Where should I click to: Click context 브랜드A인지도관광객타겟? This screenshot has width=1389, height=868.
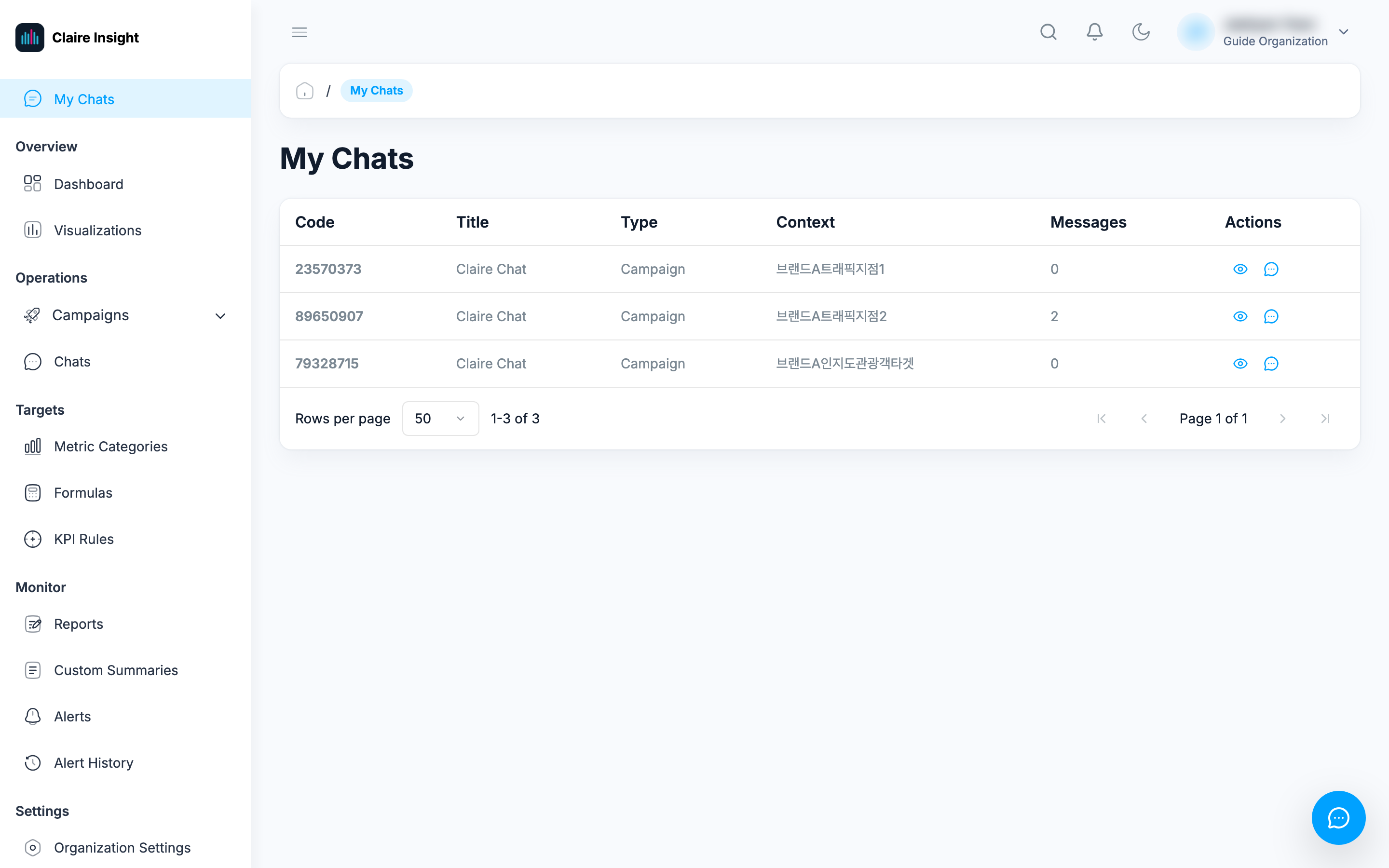[845, 364]
